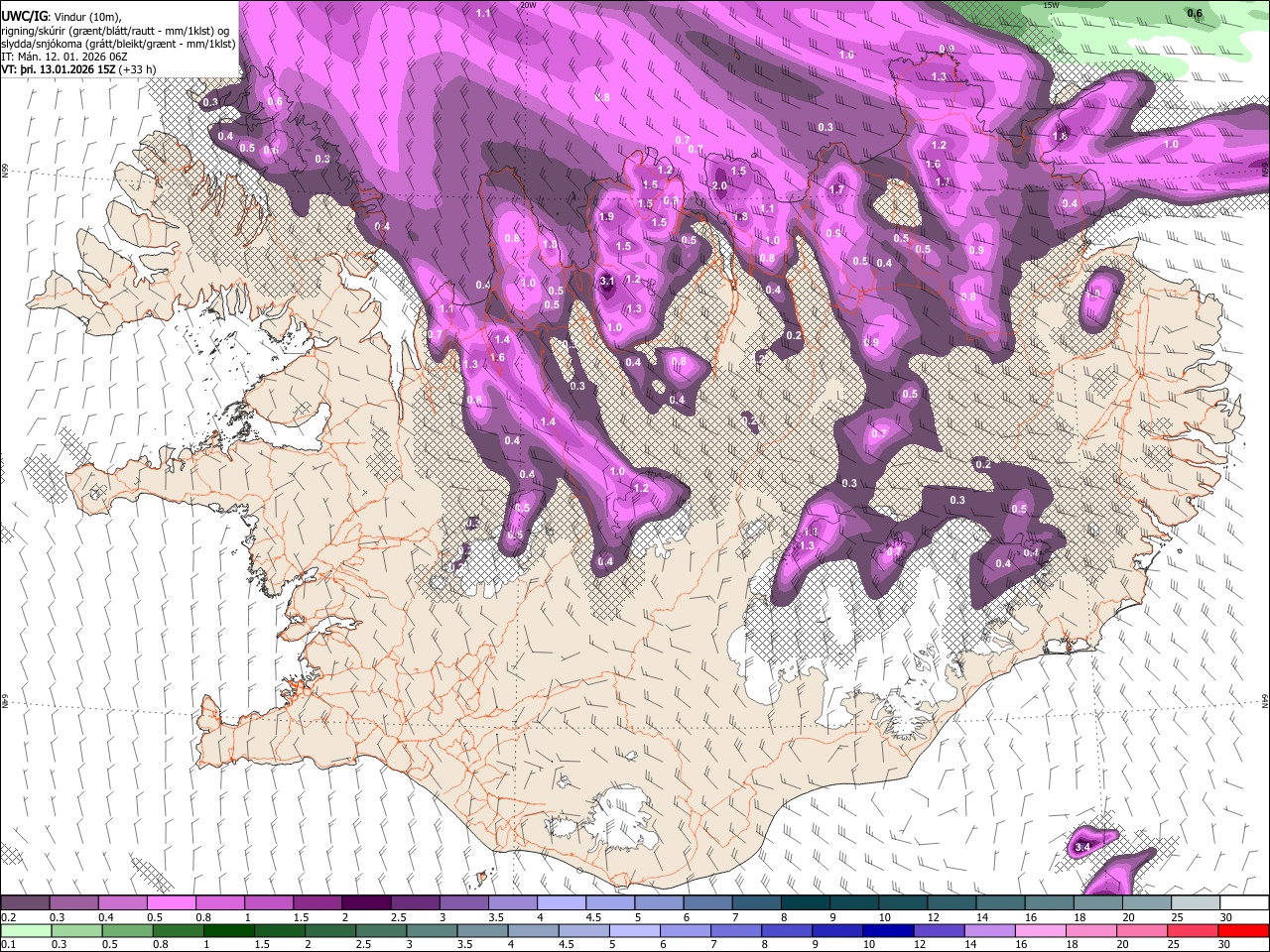Viewport: 1270px width, 952px height.
Task: Select the 0.8 swatch in the upper purple legend row
Action: pos(220,902)
